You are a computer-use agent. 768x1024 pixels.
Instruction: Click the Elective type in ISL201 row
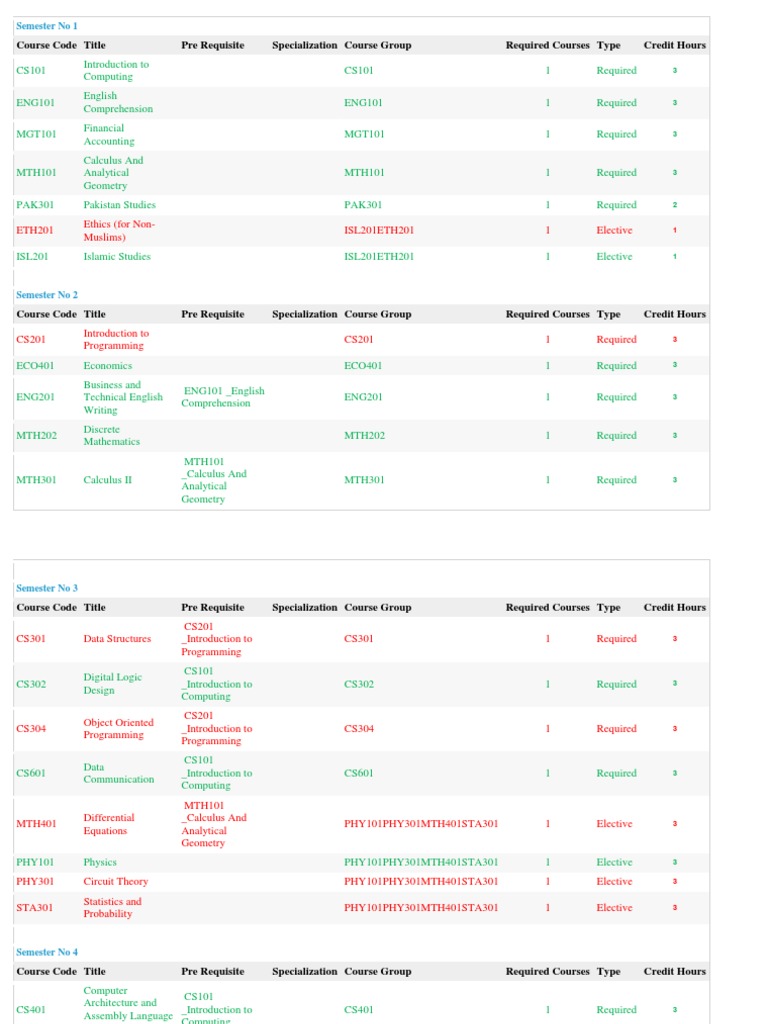coord(615,257)
